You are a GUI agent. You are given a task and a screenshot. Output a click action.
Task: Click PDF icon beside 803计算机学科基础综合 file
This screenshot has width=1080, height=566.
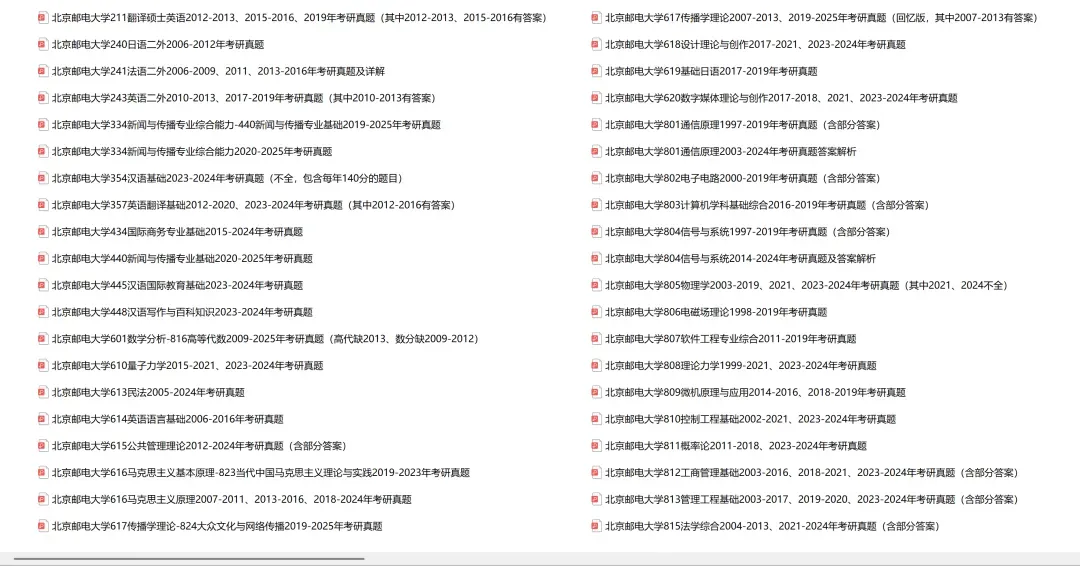tap(596, 205)
